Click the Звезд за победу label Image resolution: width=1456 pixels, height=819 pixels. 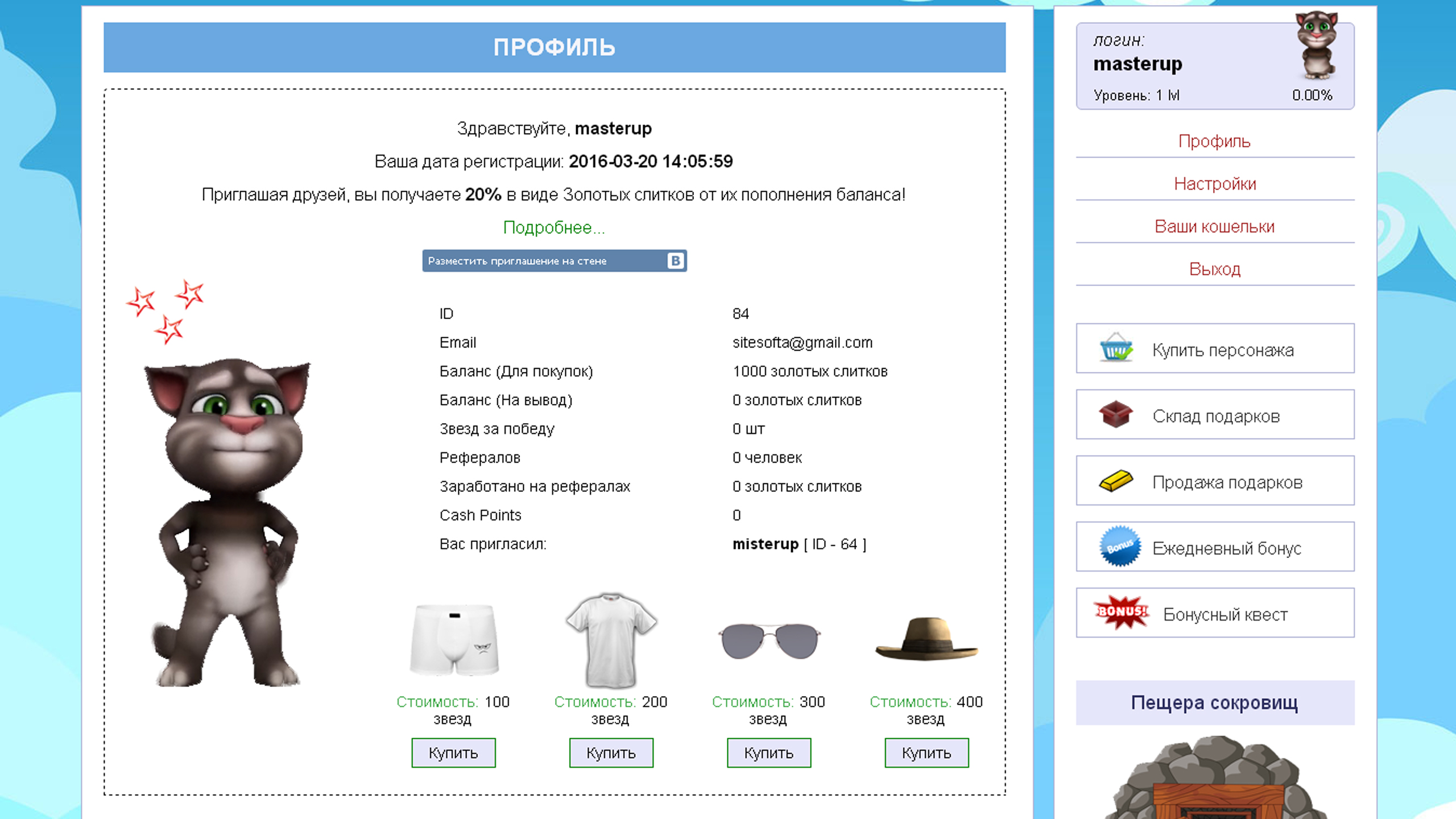coord(497,429)
